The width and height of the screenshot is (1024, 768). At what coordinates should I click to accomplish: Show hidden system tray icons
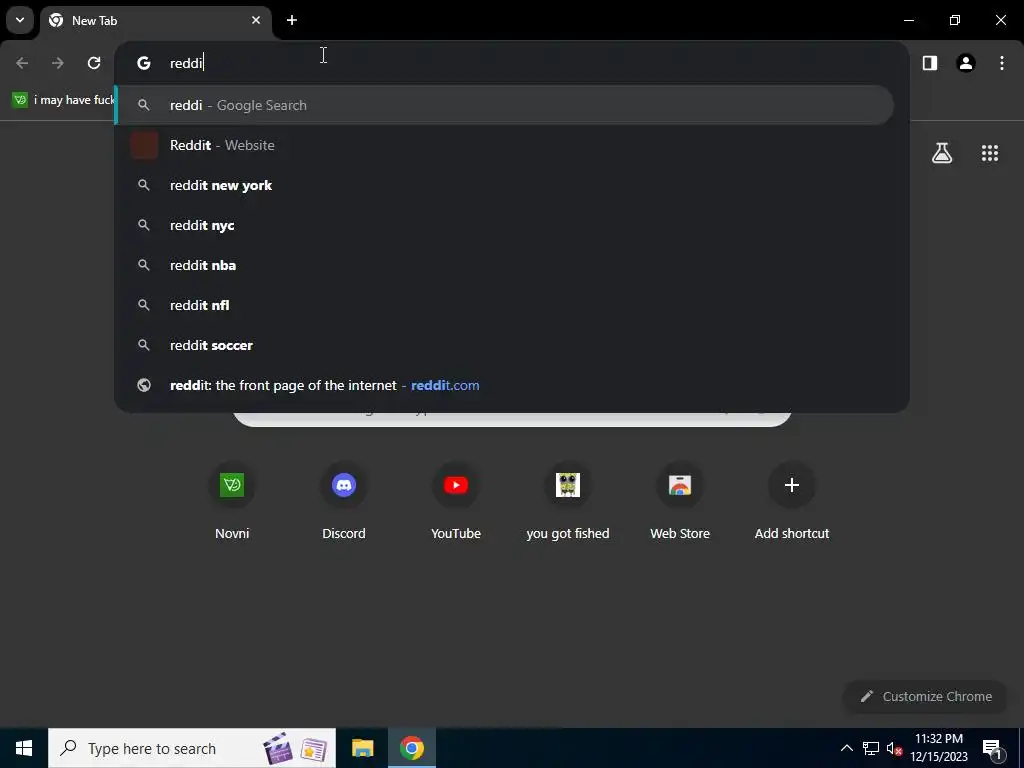click(x=846, y=748)
